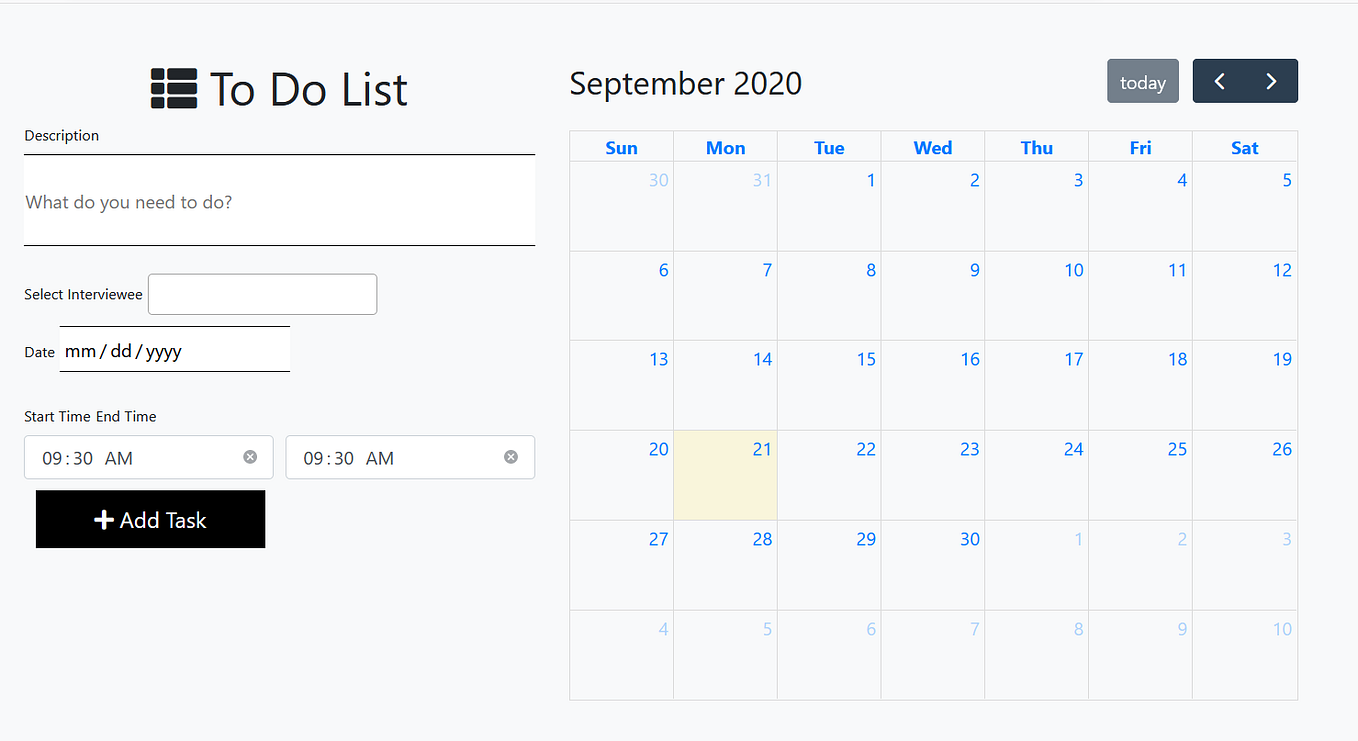This screenshot has height=741, width=1358.
Task: Click Saturday September 5 cell
Action: [1244, 205]
